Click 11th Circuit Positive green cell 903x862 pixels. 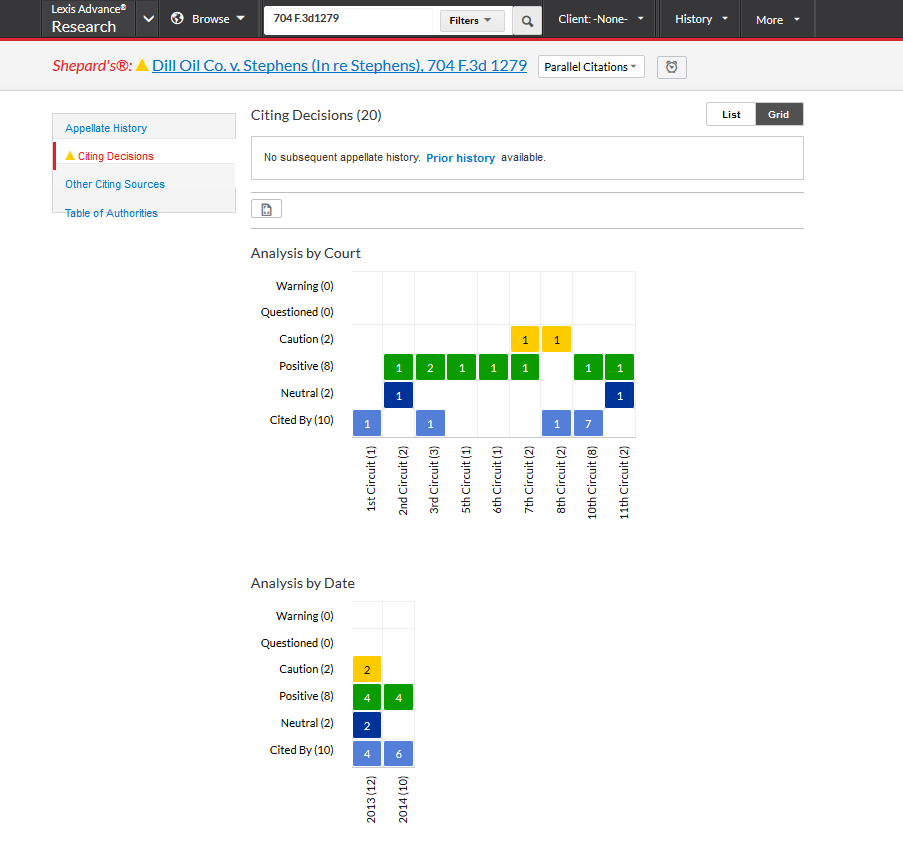(x=620, y=367)
